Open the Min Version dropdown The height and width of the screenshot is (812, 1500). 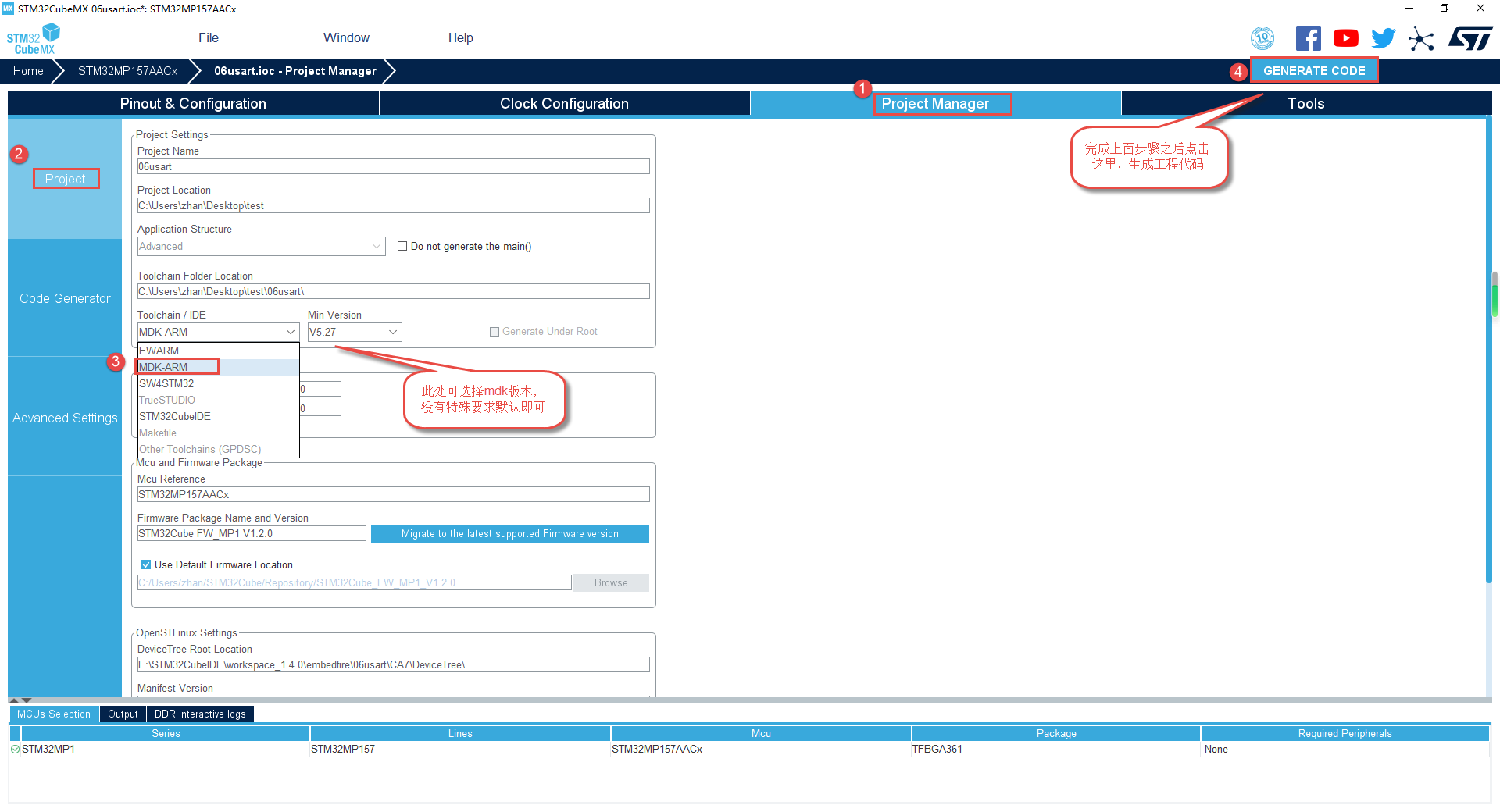coord(354,332)
